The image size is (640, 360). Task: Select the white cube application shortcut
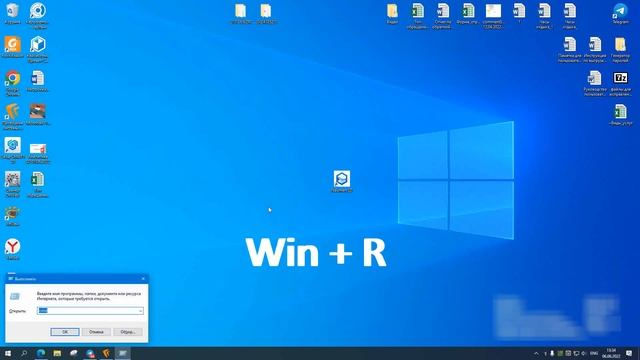point(38,49)
